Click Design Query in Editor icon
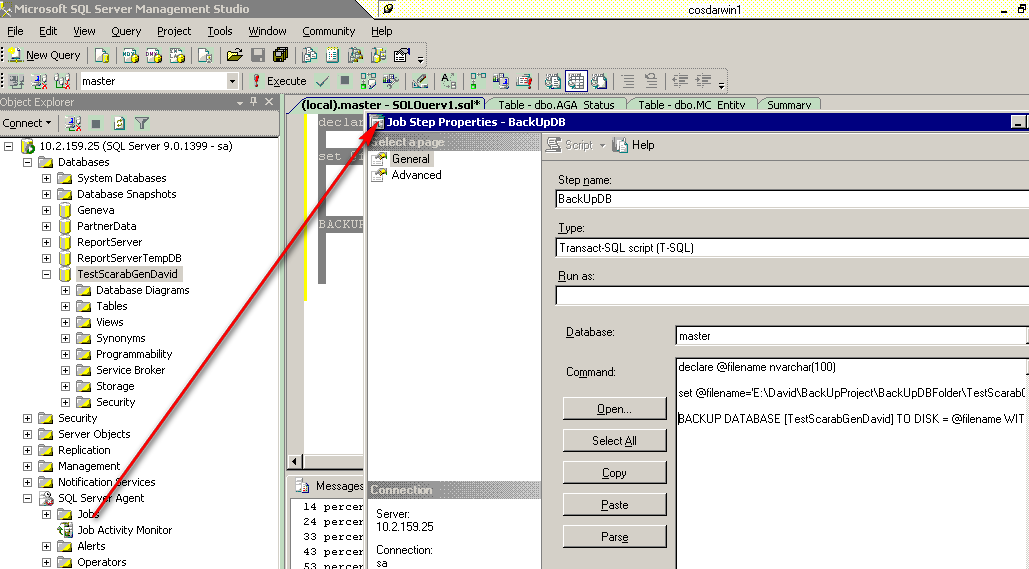Viewport: 1029px width, 569px height. tap(420, 81)
